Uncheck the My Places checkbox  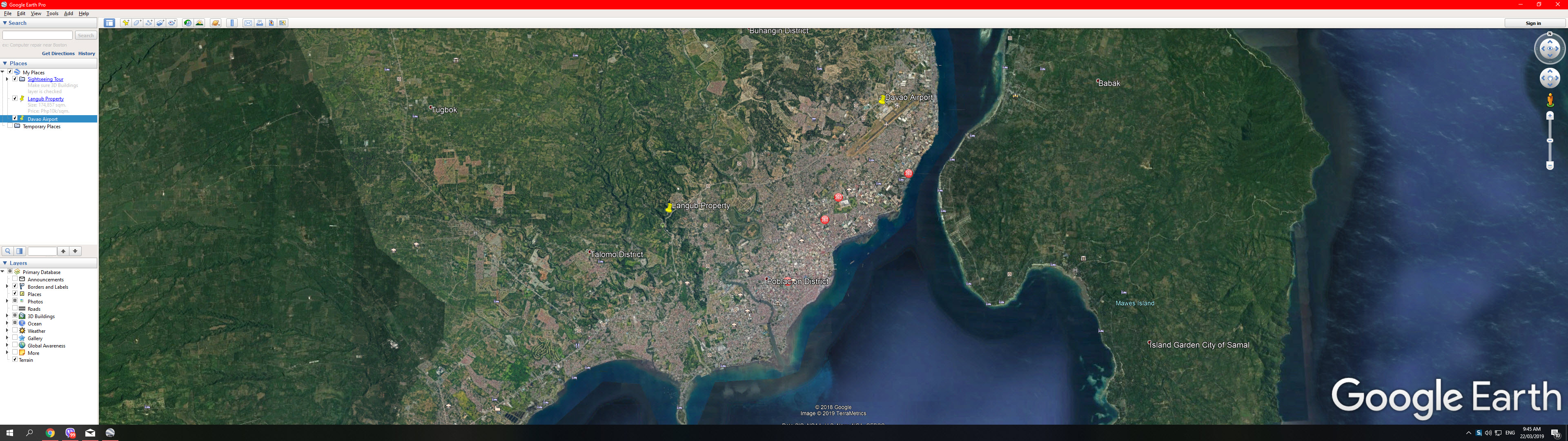[10, 72]
